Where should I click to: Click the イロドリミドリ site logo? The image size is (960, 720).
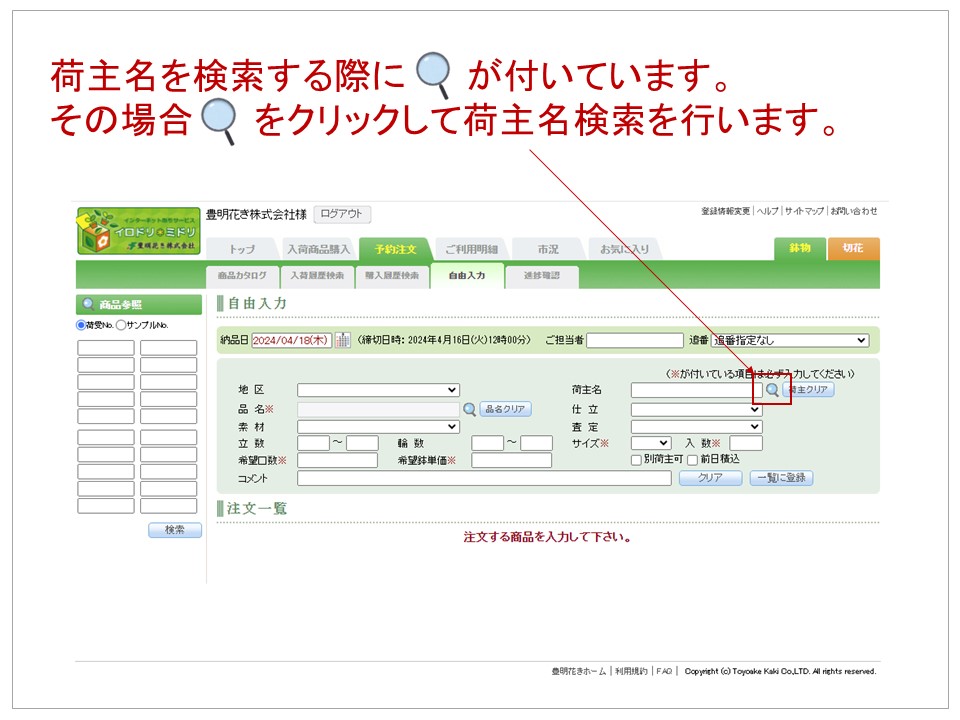coord(138,232)
